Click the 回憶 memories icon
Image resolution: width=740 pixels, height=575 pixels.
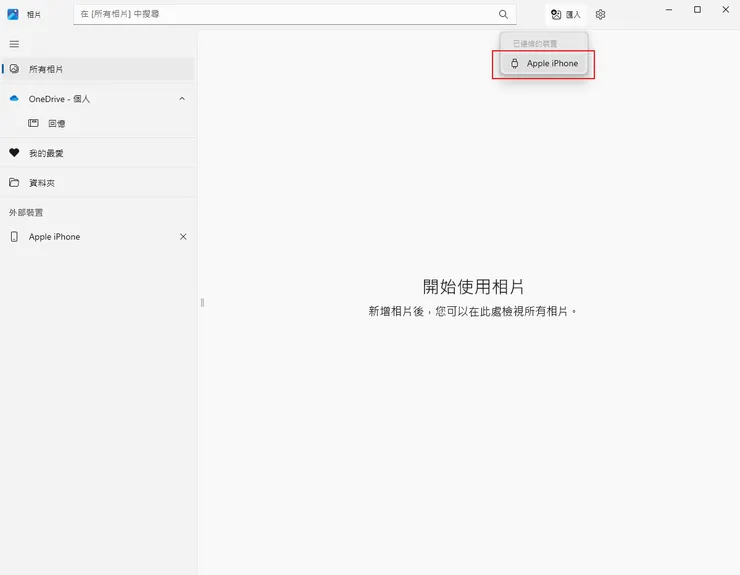click(33, 123)
